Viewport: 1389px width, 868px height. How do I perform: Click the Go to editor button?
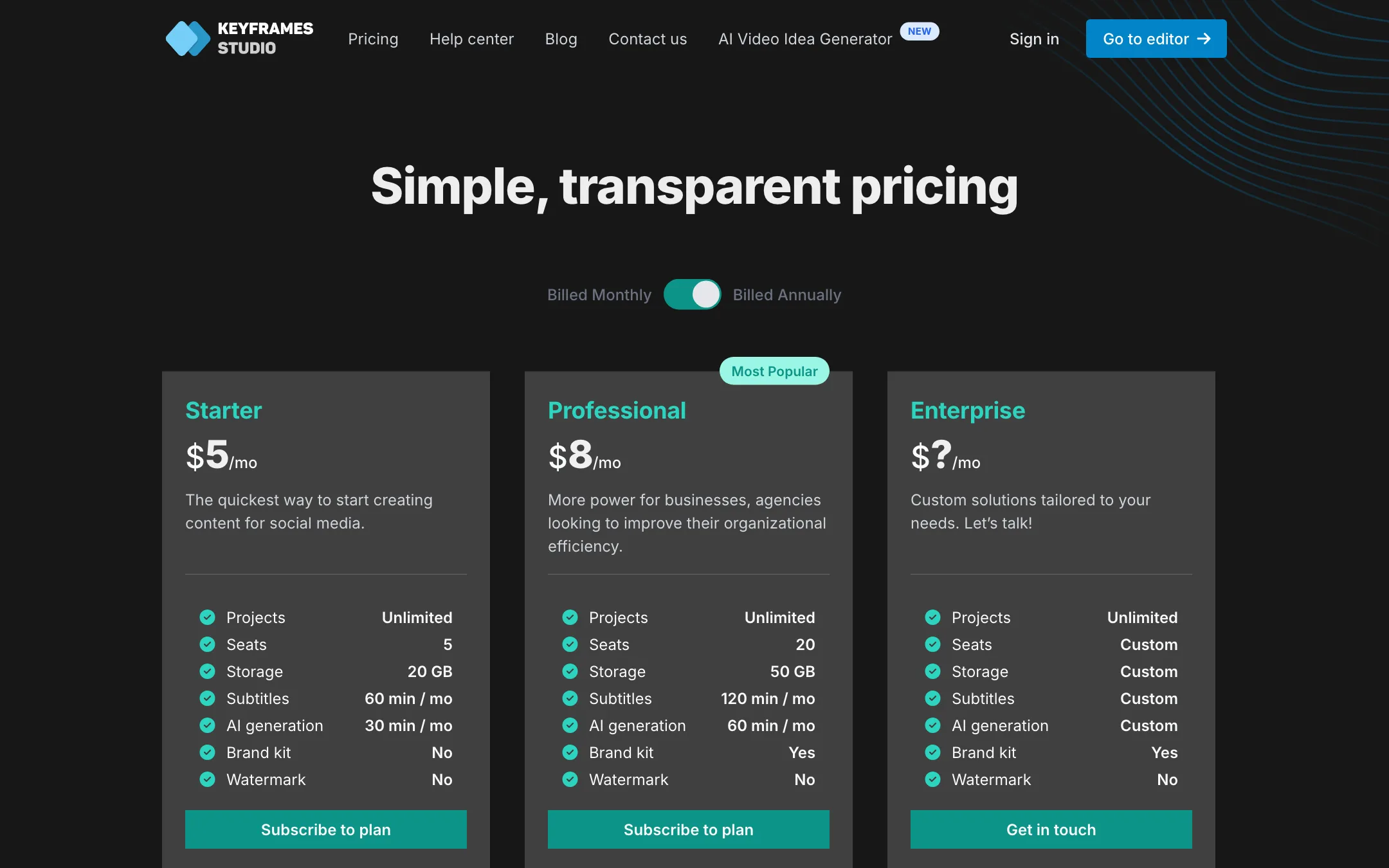point(1156,39)
